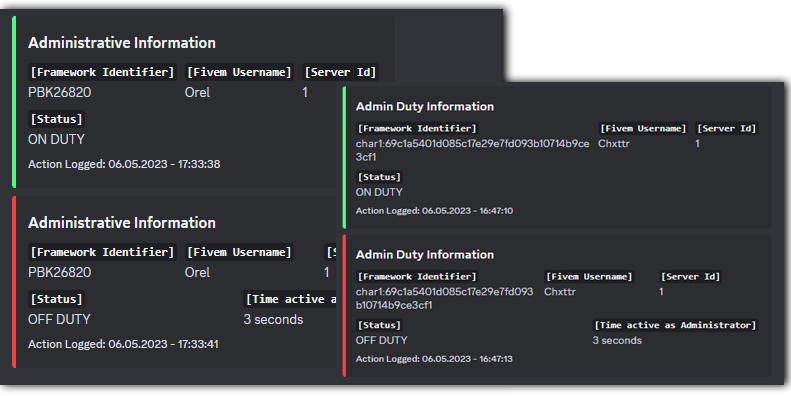Click [Framework Identifier] label in 16:47:13 embed

coord(417,277)
